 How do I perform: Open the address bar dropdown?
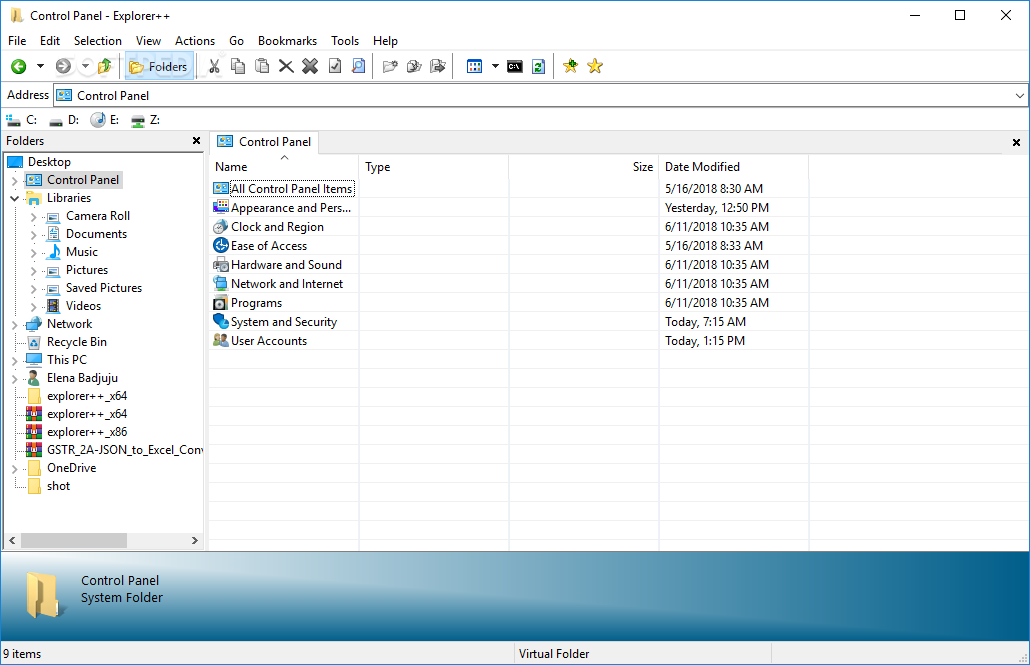[x=1019, y=96]
